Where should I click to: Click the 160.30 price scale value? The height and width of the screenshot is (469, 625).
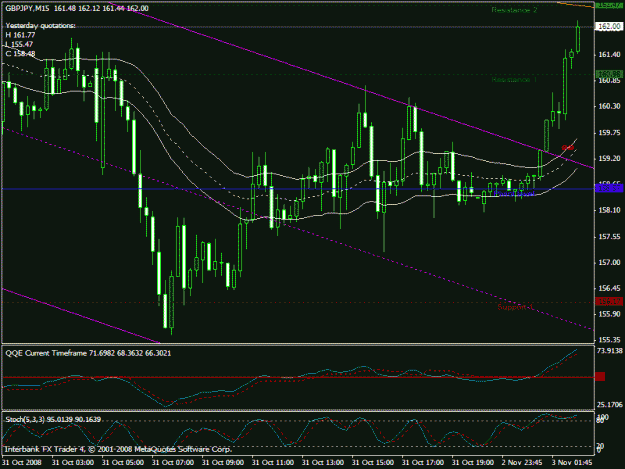click(x=610, y=106)
